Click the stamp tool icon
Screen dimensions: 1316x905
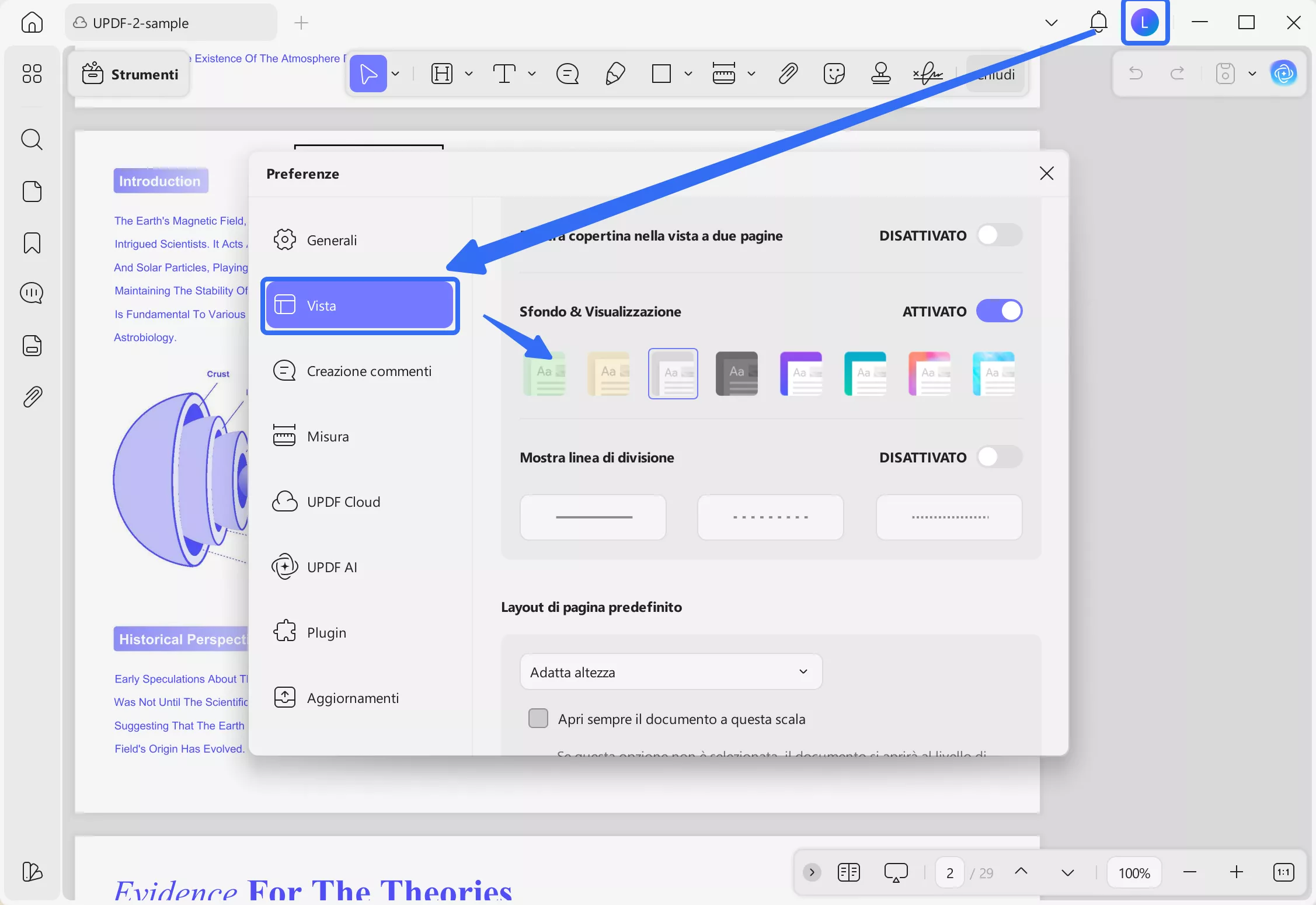click(880, 74)
